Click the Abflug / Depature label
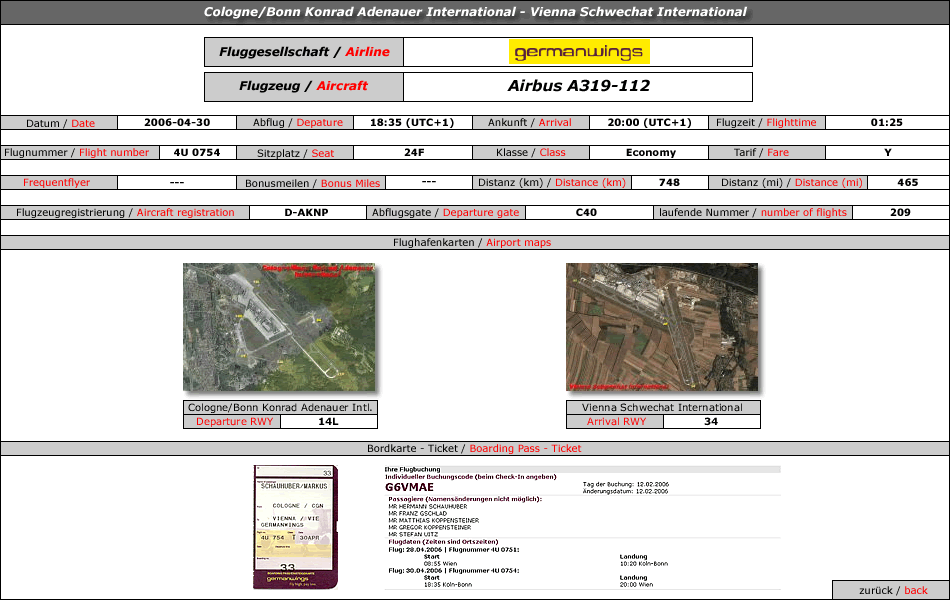 [295, 122]
